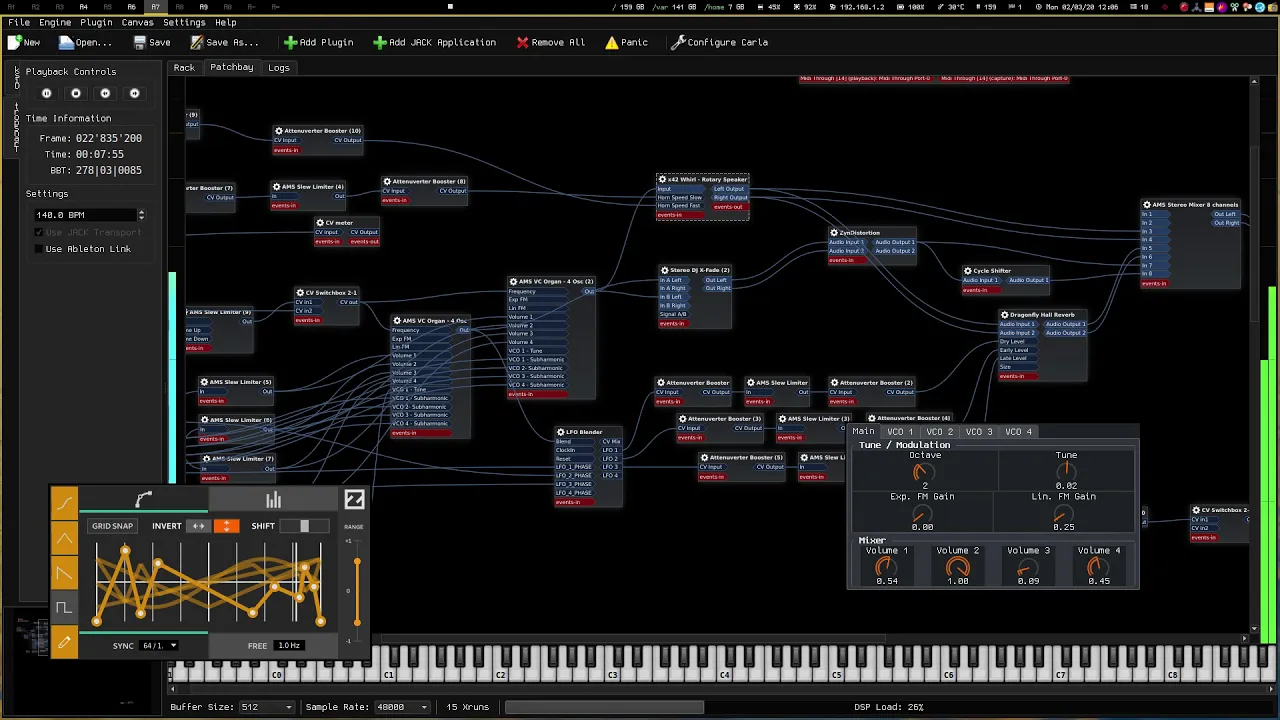Switch to the Rack tab
Image resolution: width=1280 pixels, height=720 pixels.
[x=184, y=68]
